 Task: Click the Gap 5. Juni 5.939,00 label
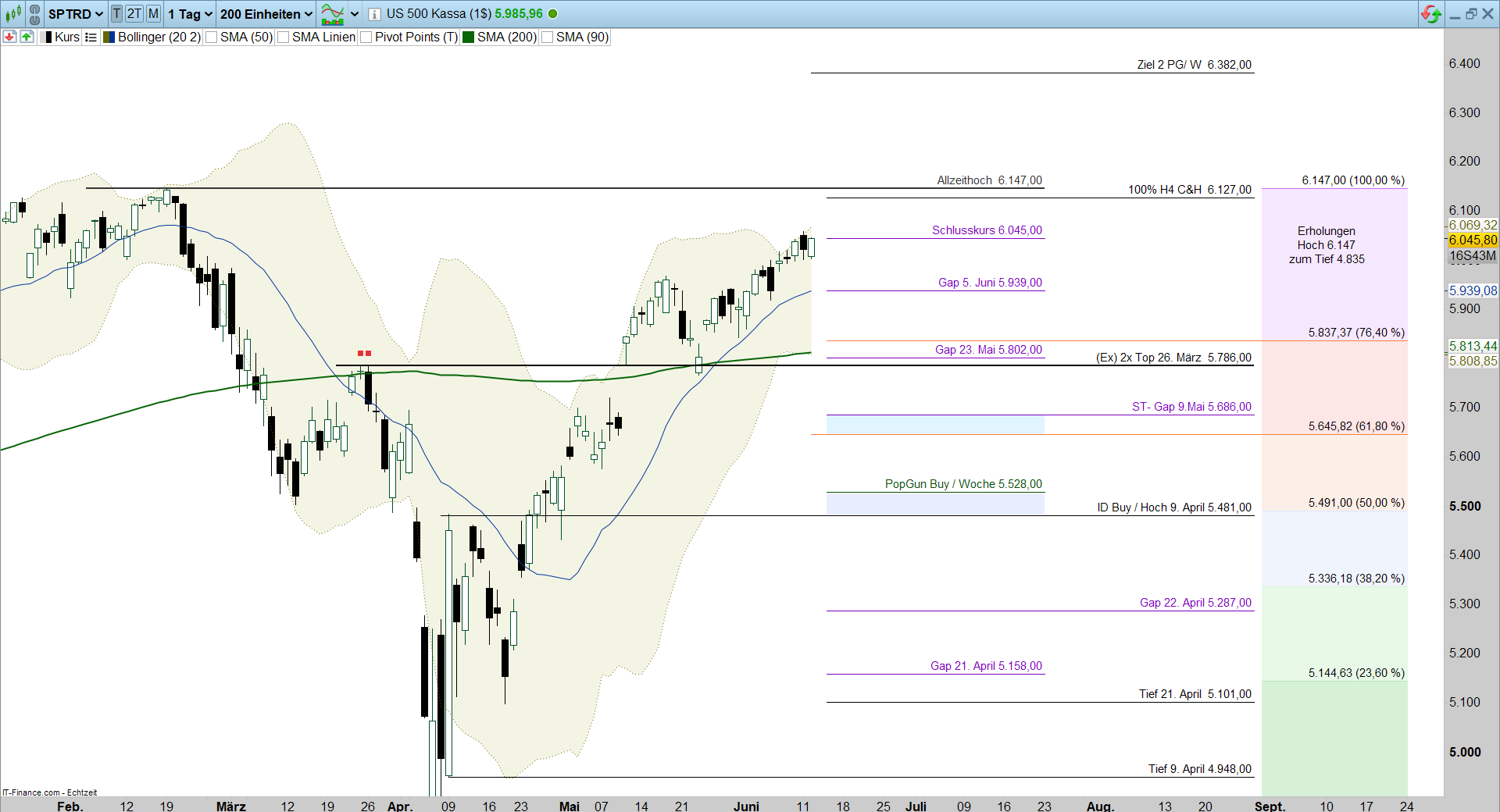[x=990, y=283]
